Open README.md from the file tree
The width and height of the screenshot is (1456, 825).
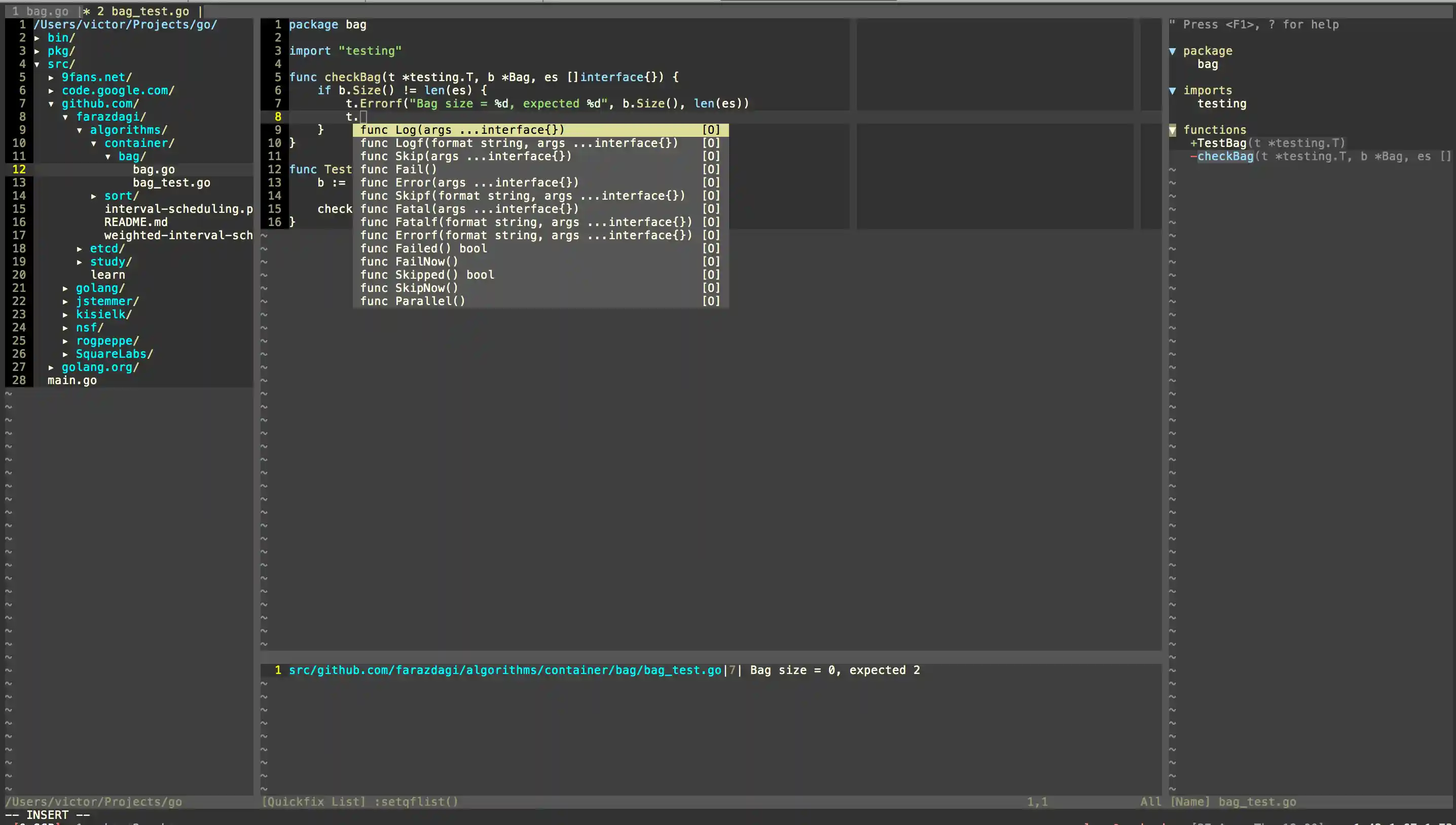tap(135, 222)
